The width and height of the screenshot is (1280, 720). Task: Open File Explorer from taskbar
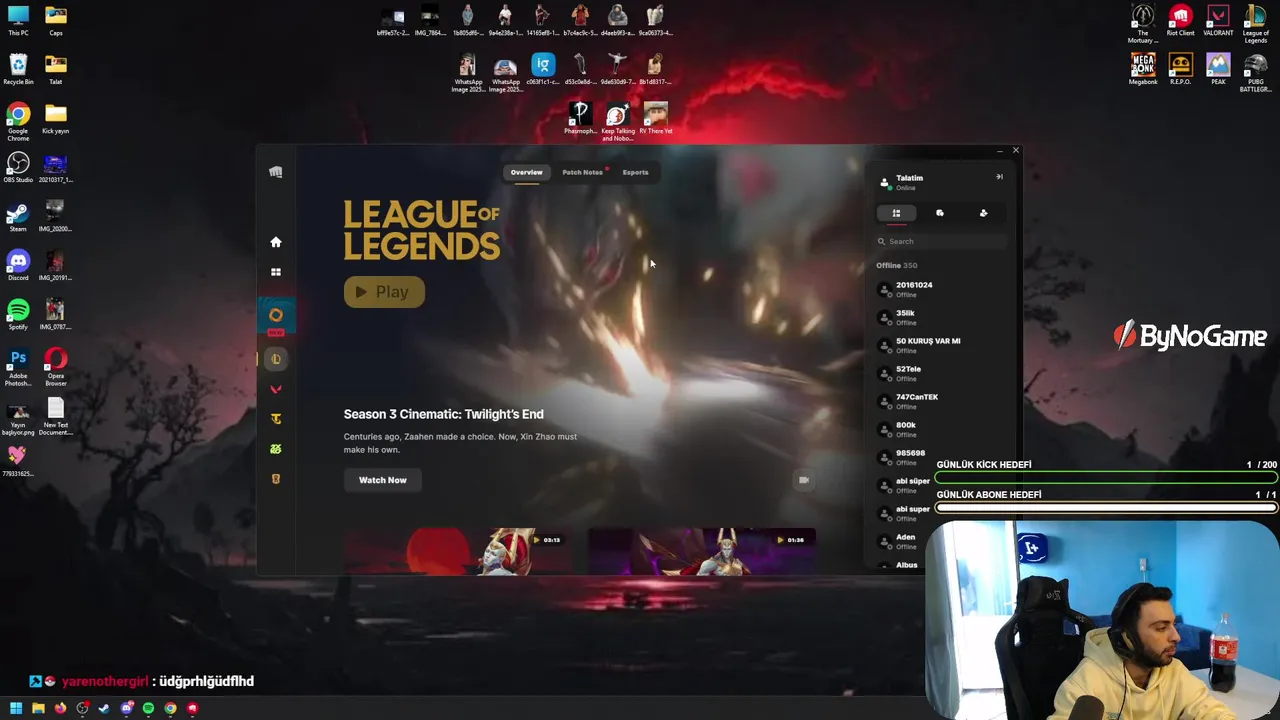point(38,708)
